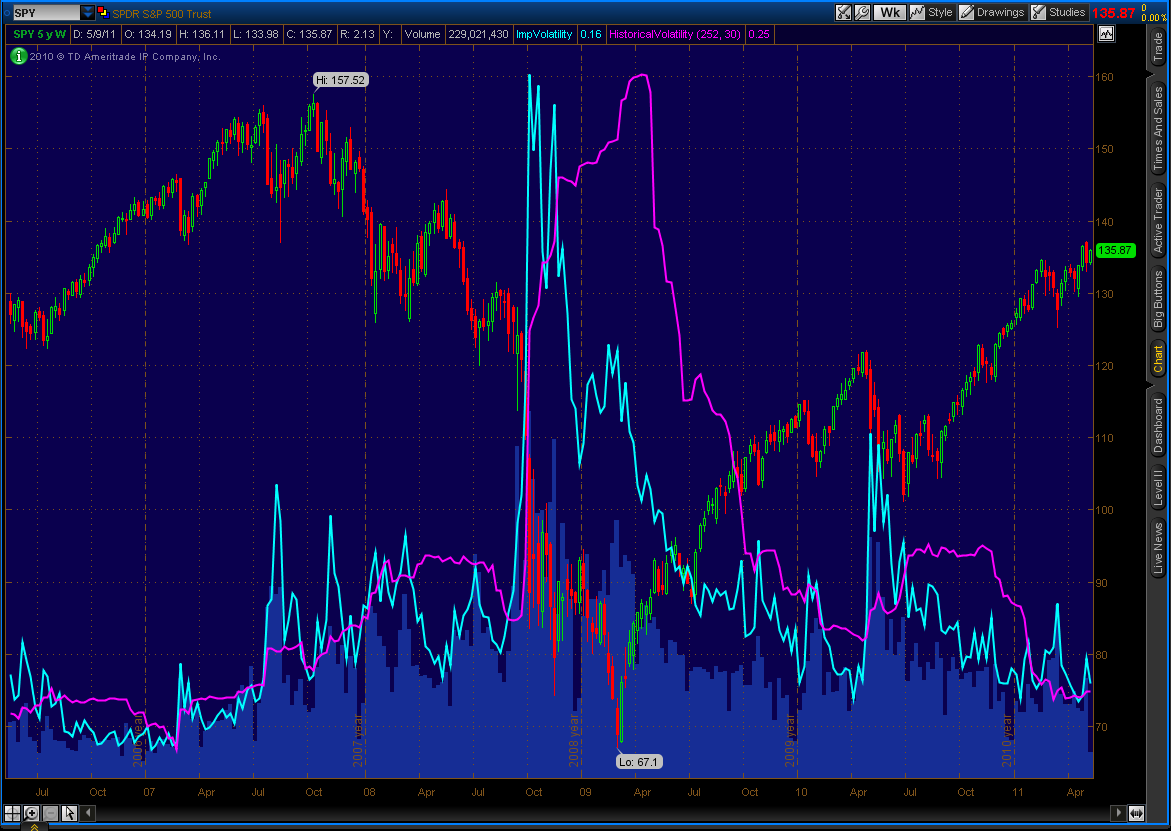Screen dimensions: 1171x831
Task: Open the Big Buttons side tab
Action: (x=1158, y=299)
